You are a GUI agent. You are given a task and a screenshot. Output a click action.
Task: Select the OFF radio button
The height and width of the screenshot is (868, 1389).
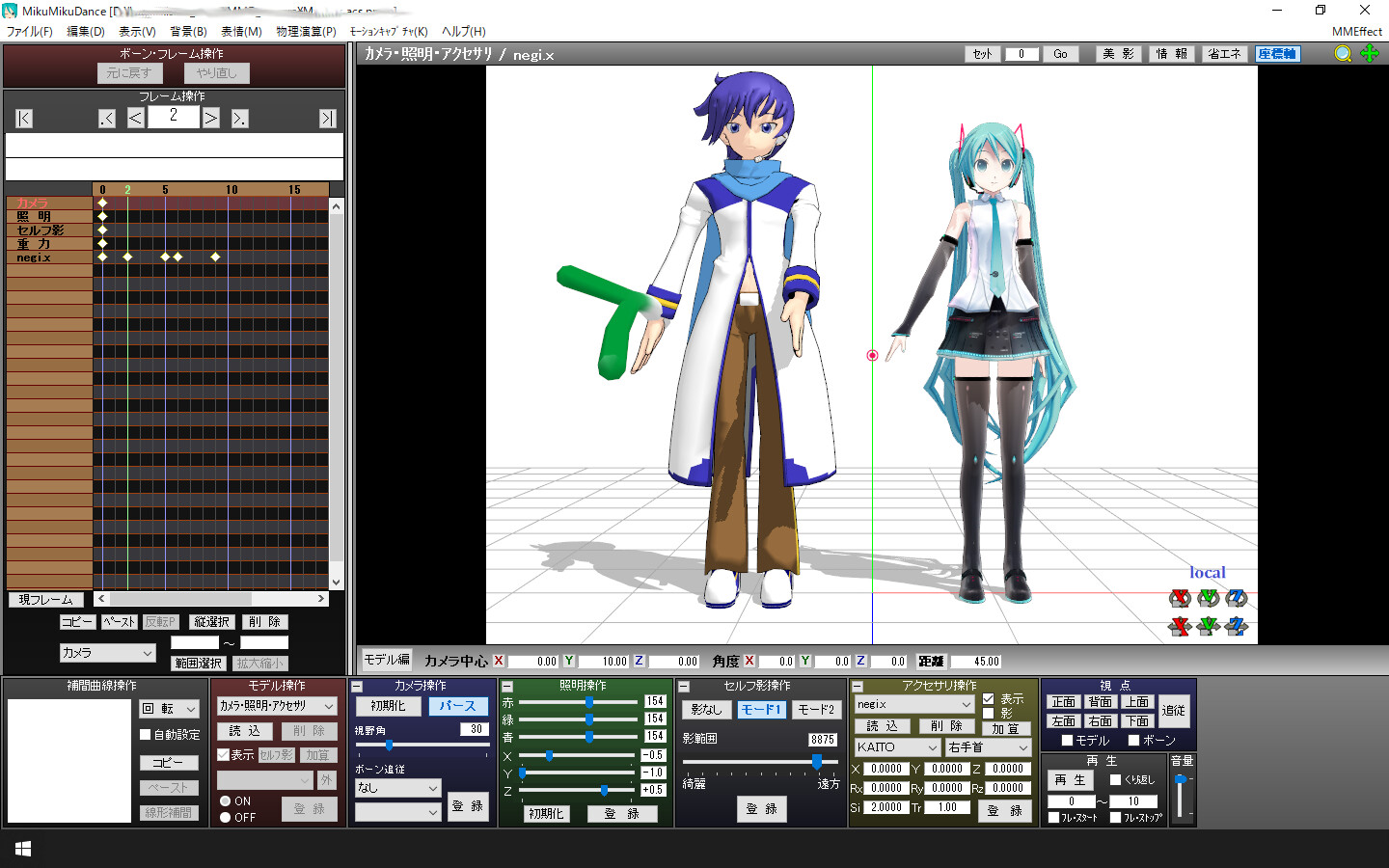click(225, 817)
